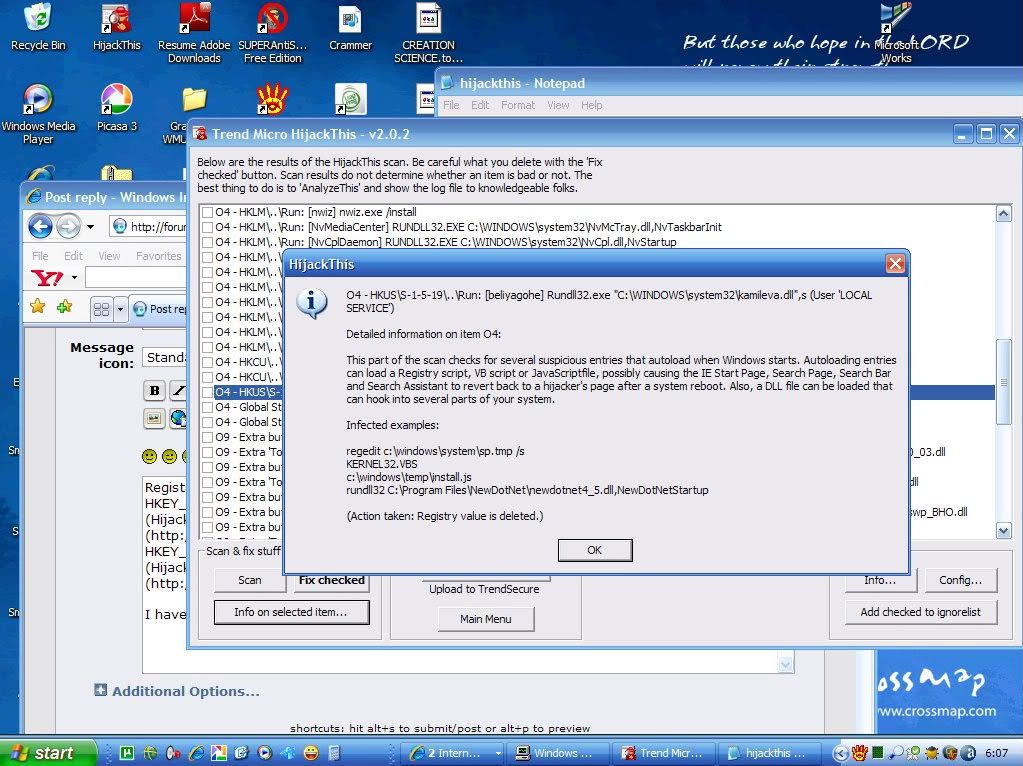Launch Windows Media Player desktop shortcut
Screen dimensions: 1023x766
coord(38,114)
